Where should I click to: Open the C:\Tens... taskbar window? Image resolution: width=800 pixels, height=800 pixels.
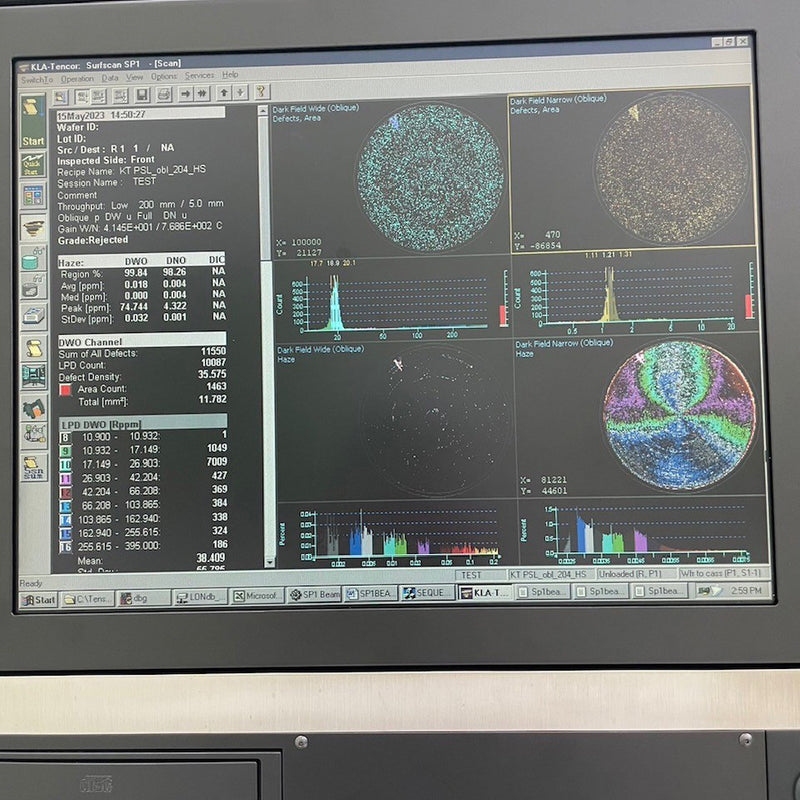tap(87, 599)
